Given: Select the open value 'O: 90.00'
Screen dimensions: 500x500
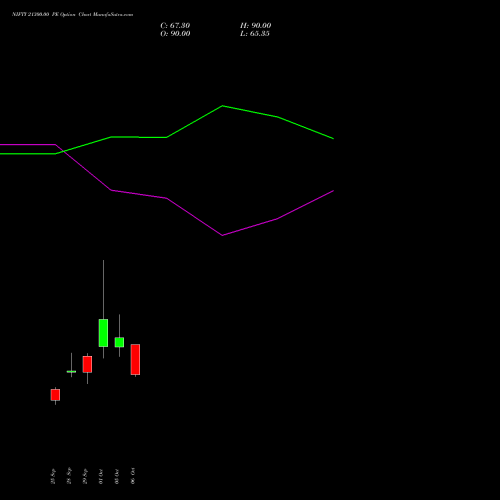Looking at the screenshot, I should coord(175,34).
